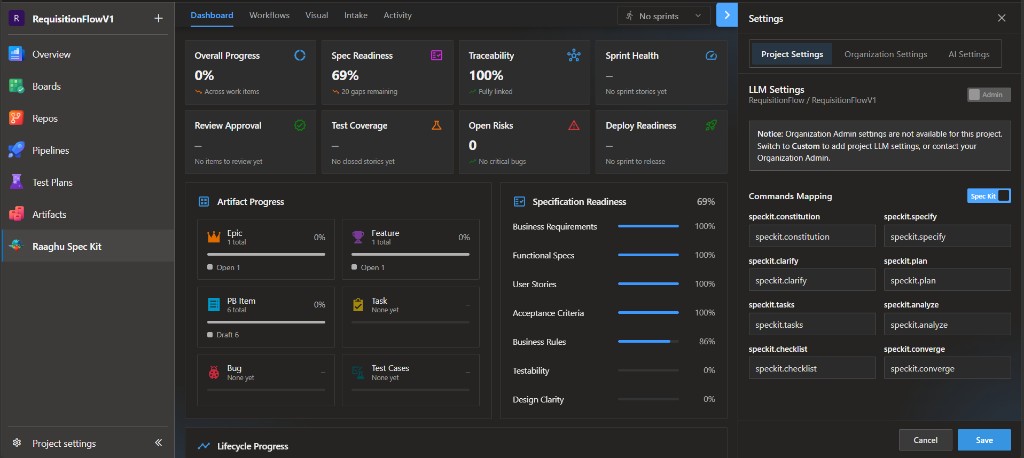
Task: Go to Pipelines rocket icon
Action: pyautogui.click(x=16, y=150)
